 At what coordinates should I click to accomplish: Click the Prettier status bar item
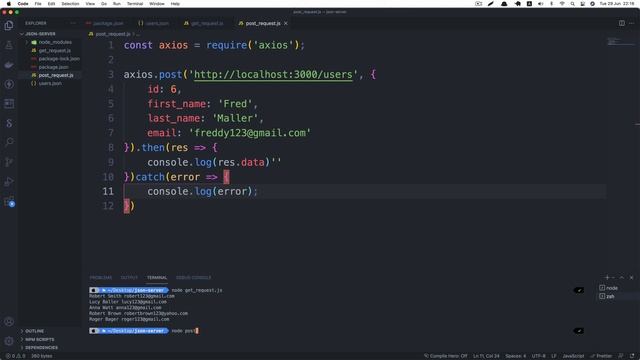tap(601, 356)
